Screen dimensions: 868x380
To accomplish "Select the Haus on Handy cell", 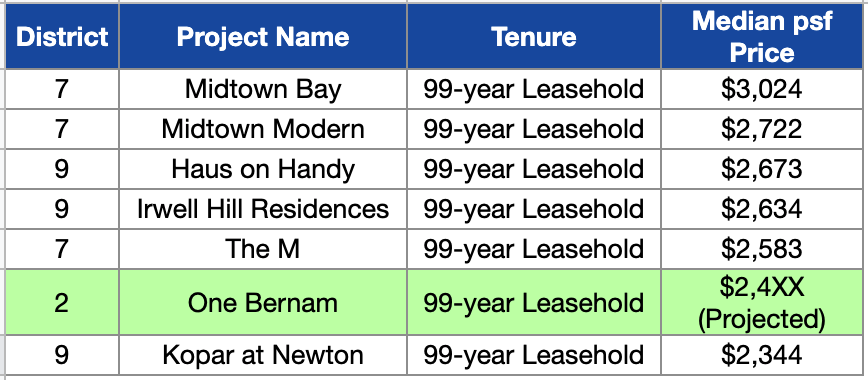I will pyautogui.click(x=263, y=169).
